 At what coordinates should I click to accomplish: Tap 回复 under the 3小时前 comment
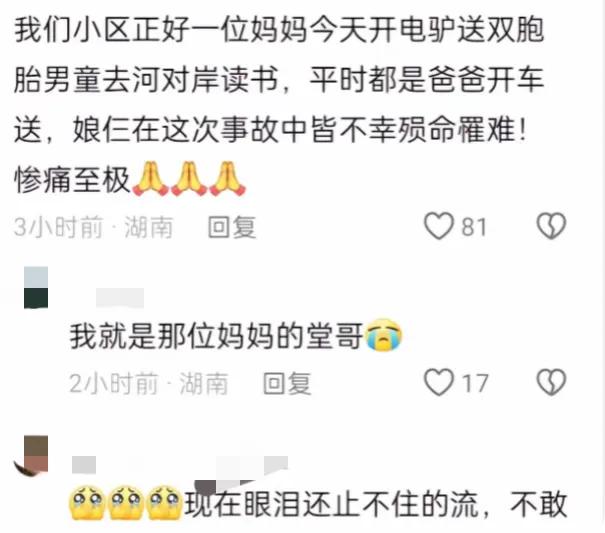[x=232, y=227]
